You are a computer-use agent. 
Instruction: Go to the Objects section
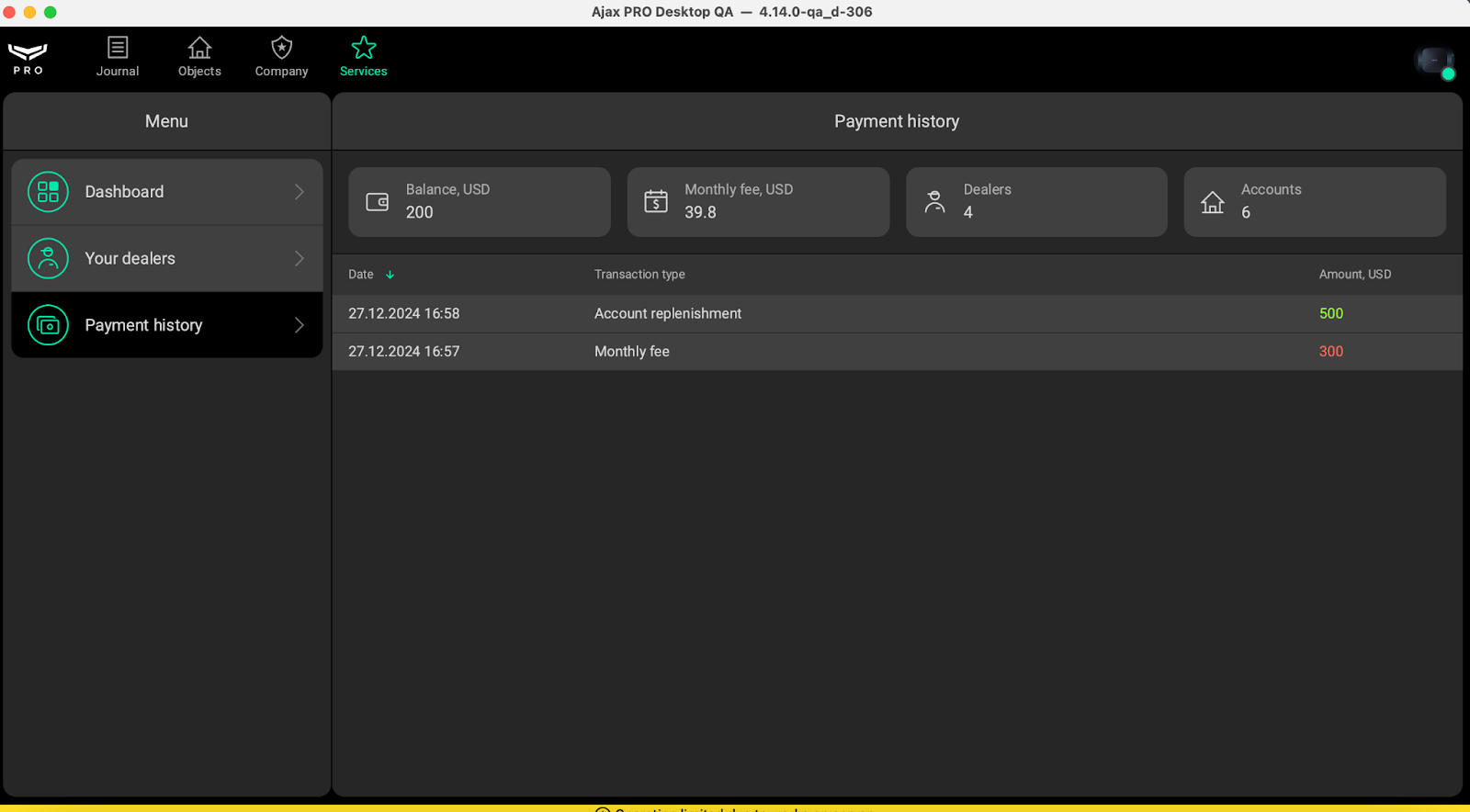pos(199,57)
